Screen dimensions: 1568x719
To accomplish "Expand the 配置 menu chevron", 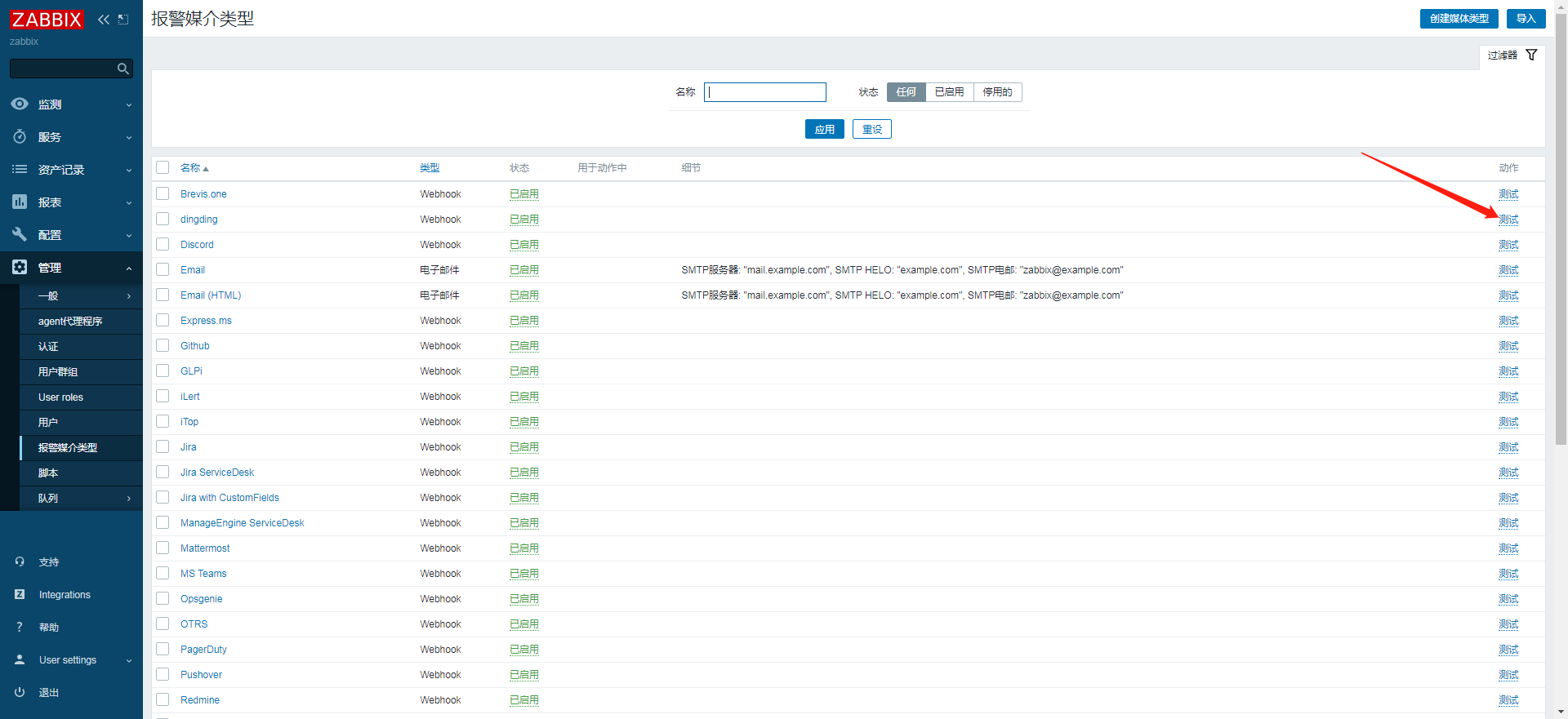I will tap(129, 235).
